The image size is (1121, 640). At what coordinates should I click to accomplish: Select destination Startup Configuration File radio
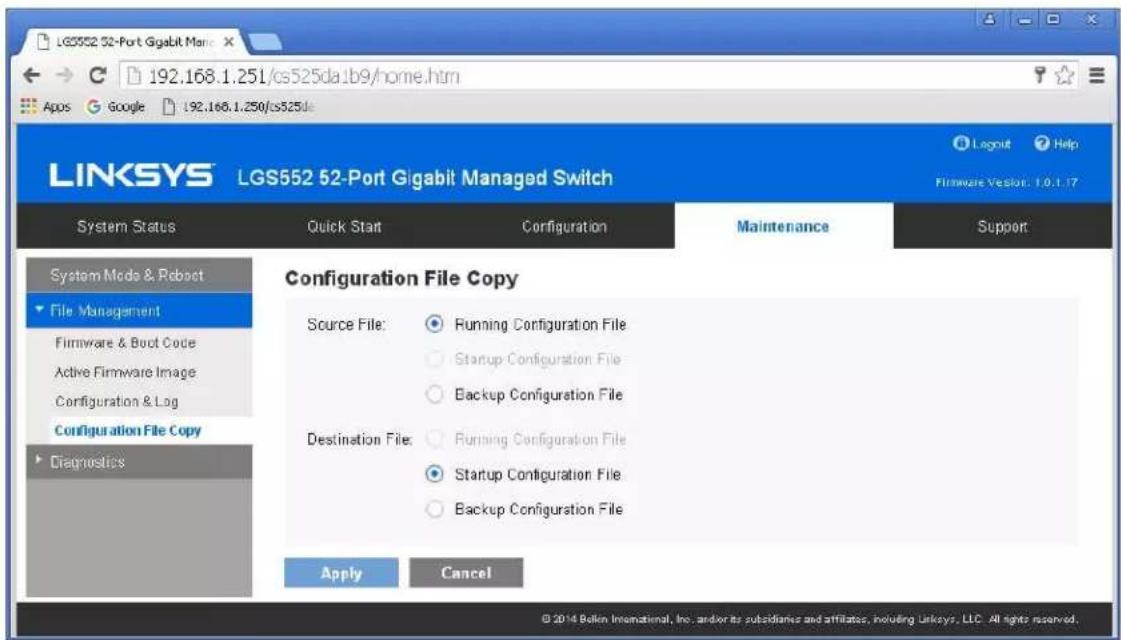[x=434, y=474]
